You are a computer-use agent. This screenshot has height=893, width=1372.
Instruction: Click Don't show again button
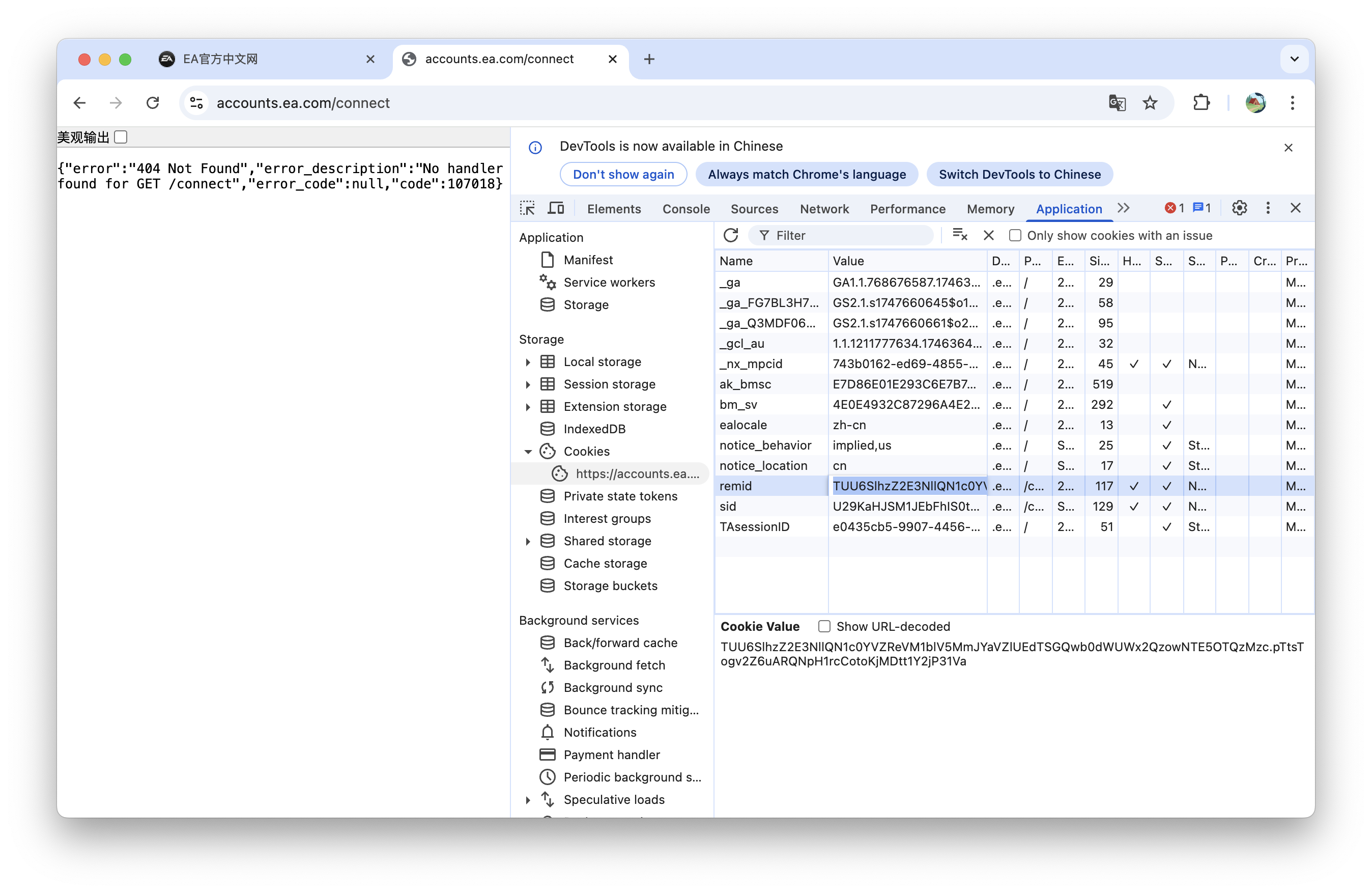pos(623,174)
